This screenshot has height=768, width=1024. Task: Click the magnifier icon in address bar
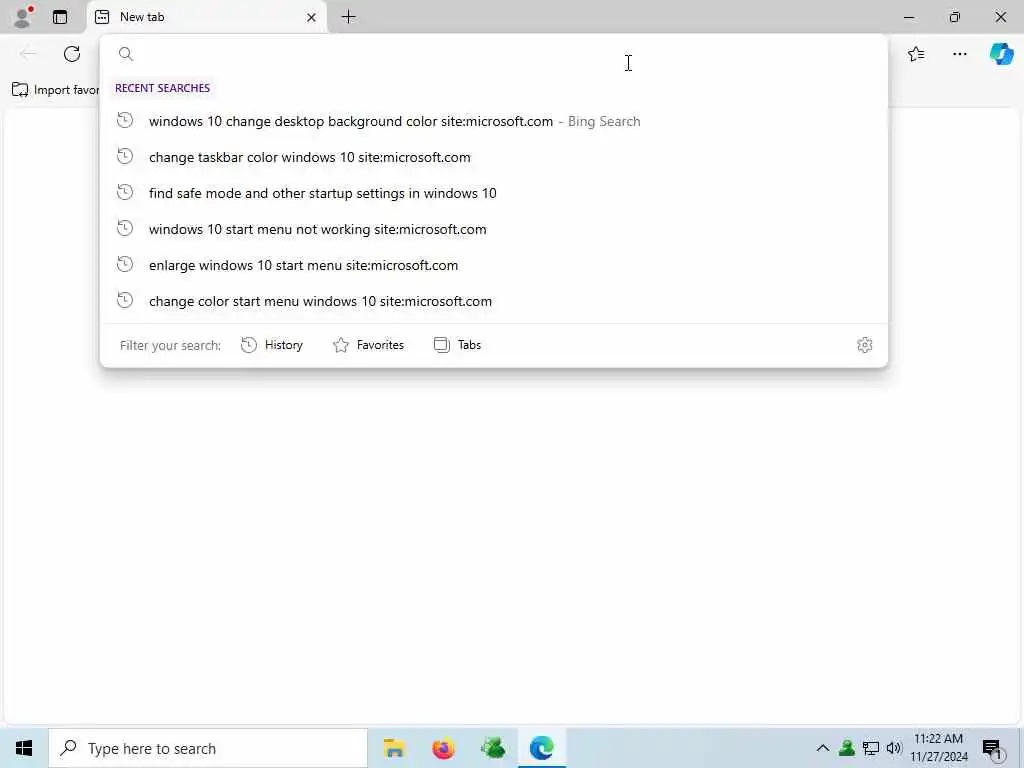[126, 54]
